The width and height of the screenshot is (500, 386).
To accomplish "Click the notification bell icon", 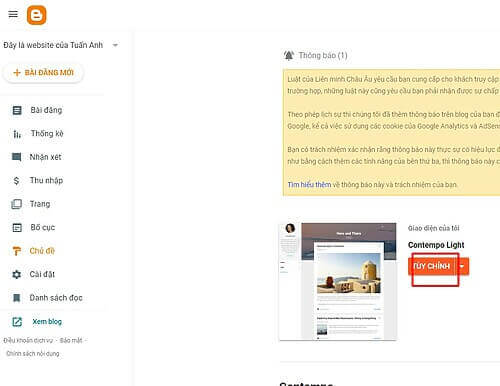I will (289, 55).
